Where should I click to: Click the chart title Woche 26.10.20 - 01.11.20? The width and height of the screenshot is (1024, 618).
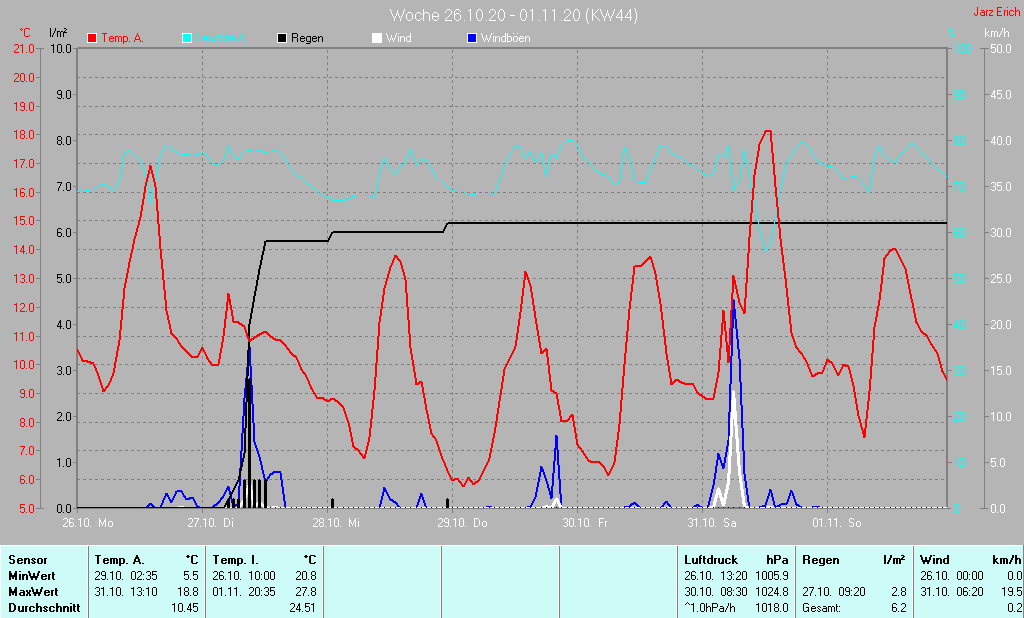tap(513, 15)
